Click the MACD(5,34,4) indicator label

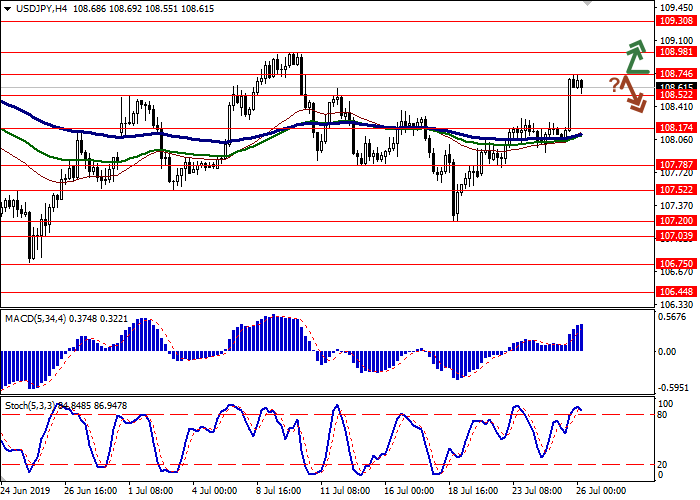[34, 318]
